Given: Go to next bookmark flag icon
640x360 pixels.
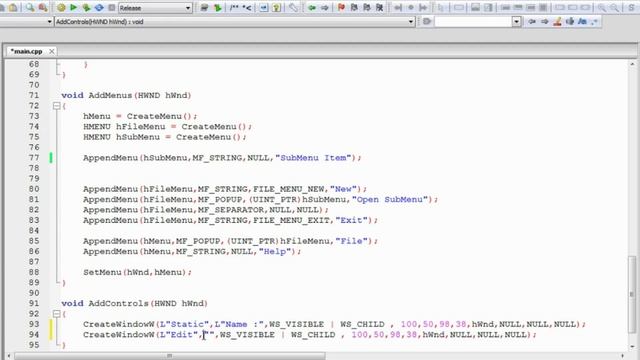Looking at the screenshot, I should pyautogui.click(x=367, y=7).
